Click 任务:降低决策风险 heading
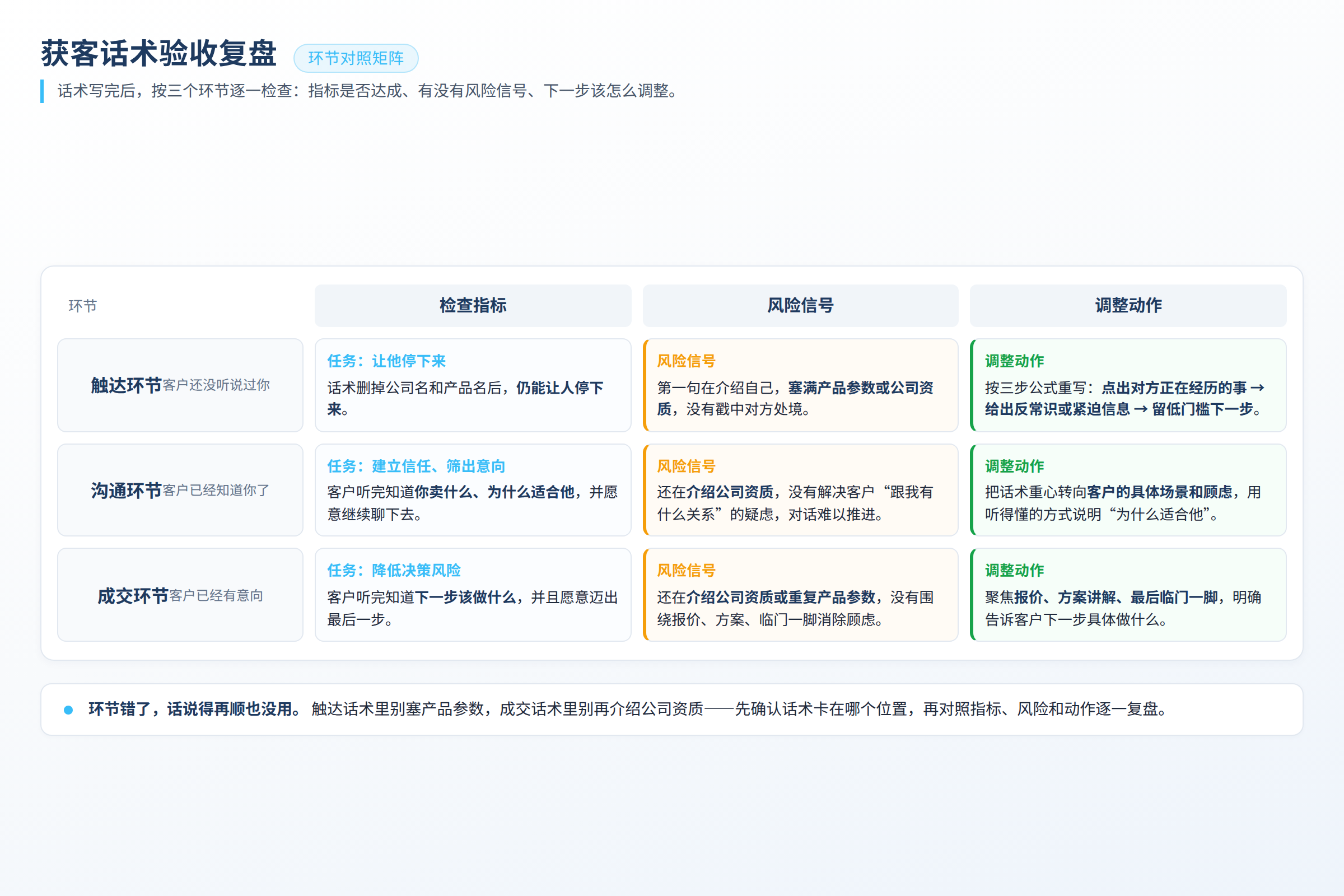This screenshot has height=896, width=1344. 394,570
